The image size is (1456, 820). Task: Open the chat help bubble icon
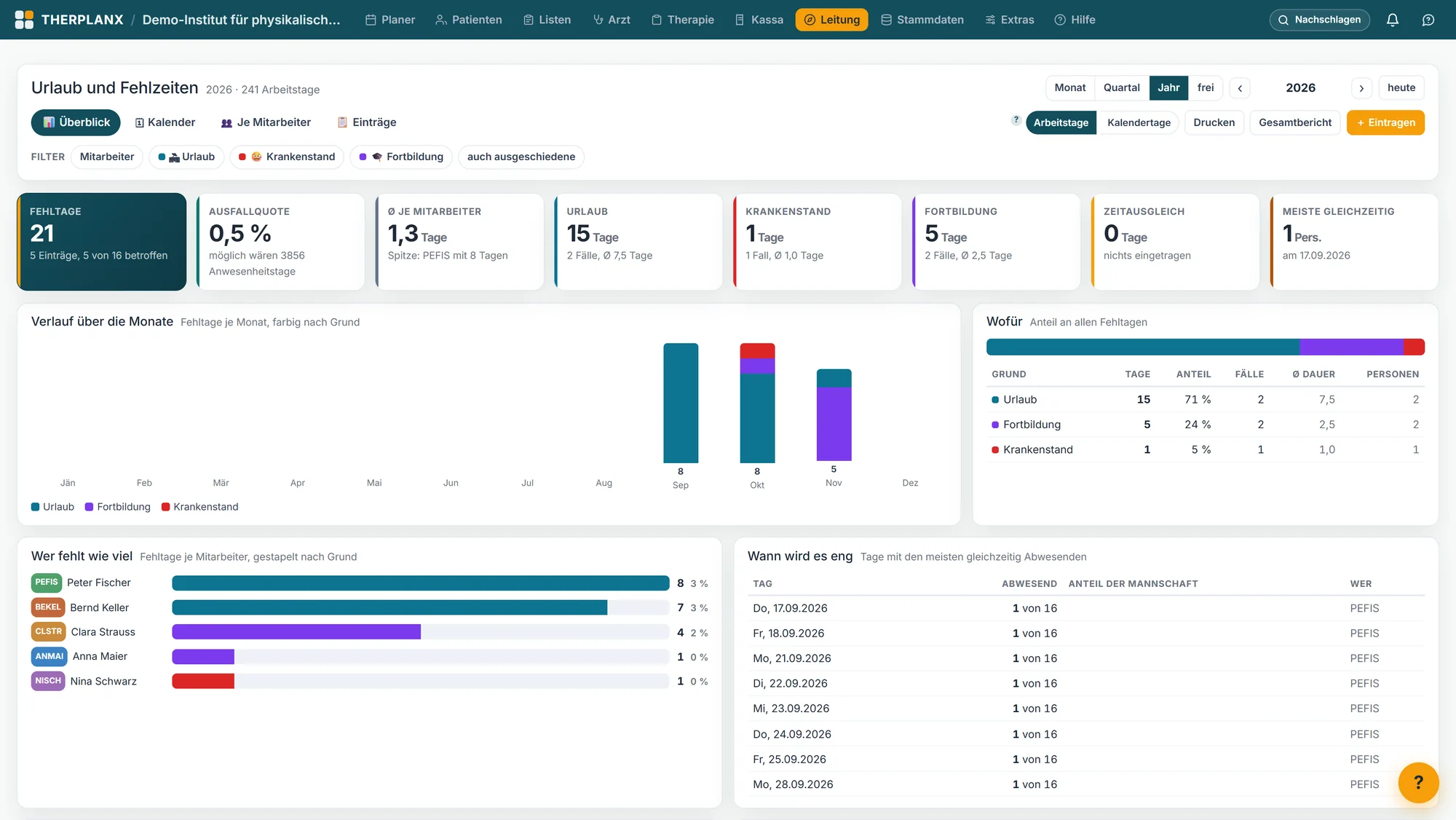tap(1428, 20)
